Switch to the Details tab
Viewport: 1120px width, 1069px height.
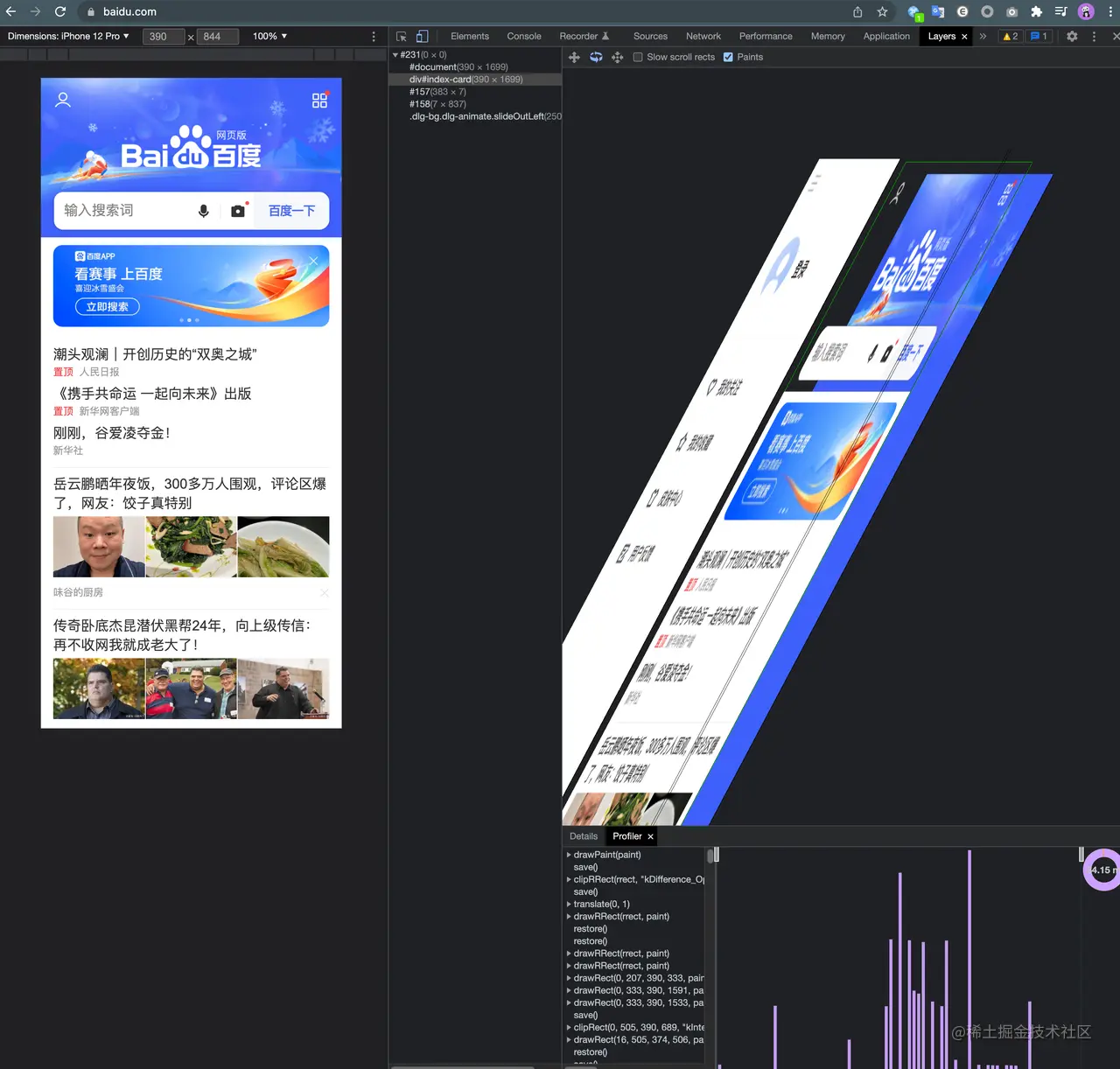point(584,836)
